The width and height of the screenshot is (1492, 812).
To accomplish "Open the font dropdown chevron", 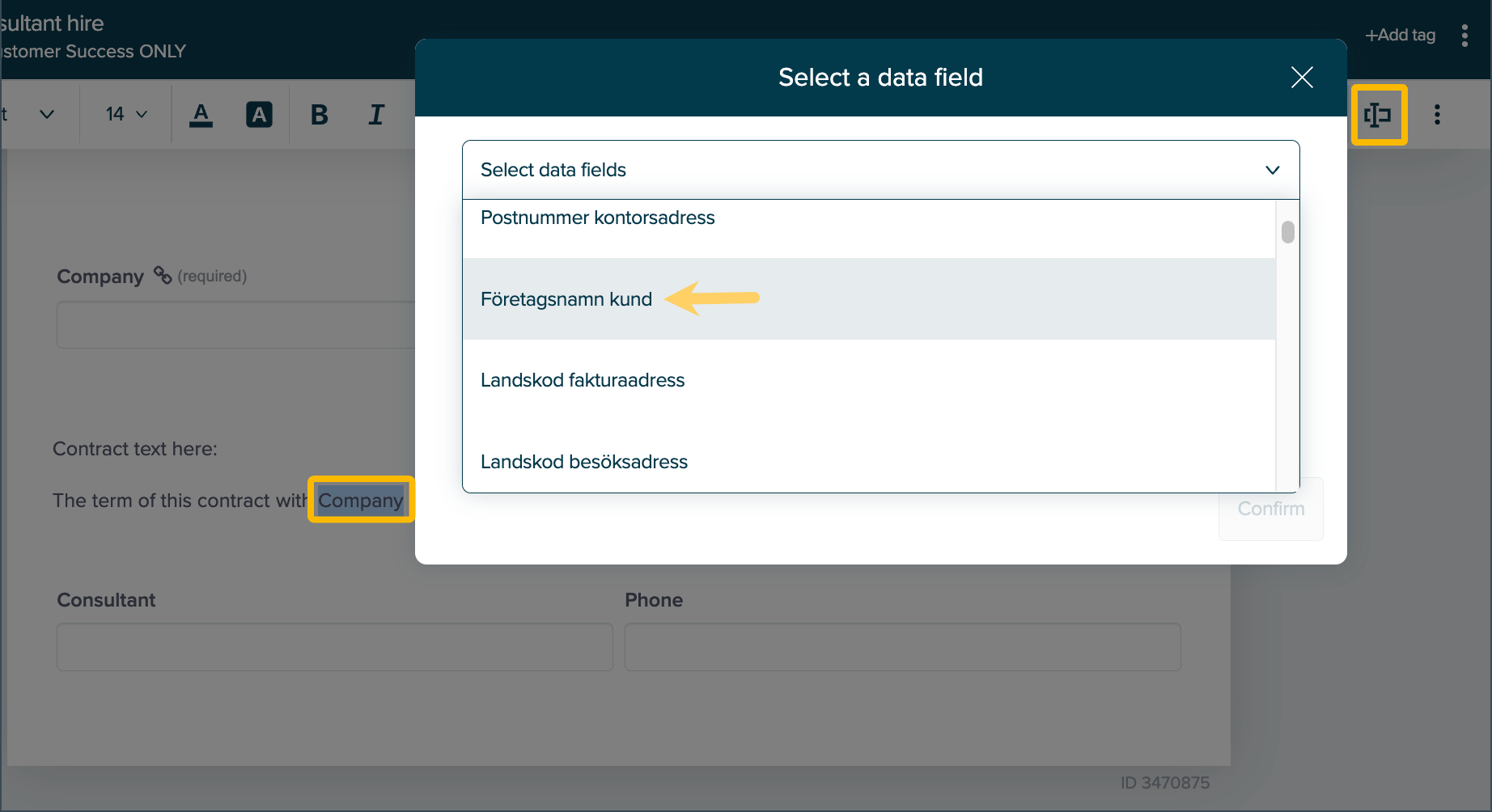I will [47, 114].
